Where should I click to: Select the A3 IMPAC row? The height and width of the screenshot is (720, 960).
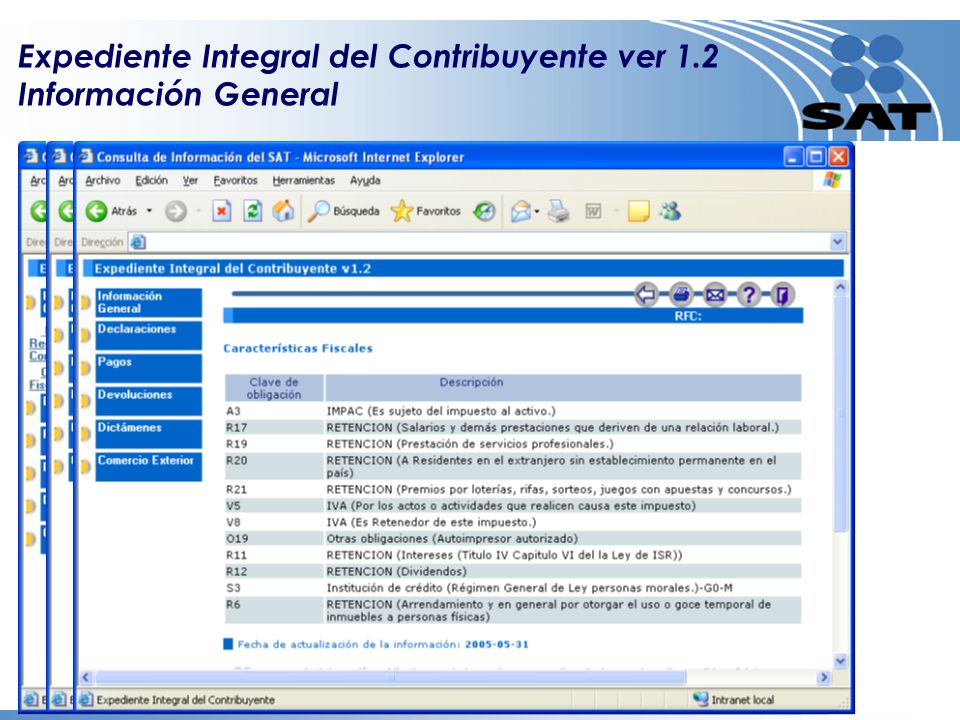tap(512, 411)
